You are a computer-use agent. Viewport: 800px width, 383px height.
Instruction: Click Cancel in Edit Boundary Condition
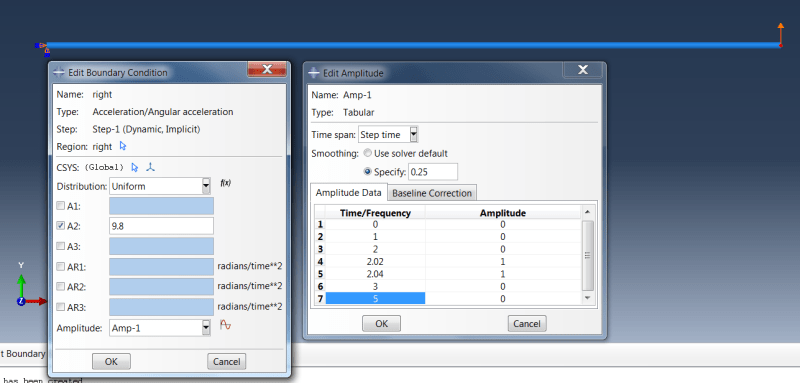(227, 362)
